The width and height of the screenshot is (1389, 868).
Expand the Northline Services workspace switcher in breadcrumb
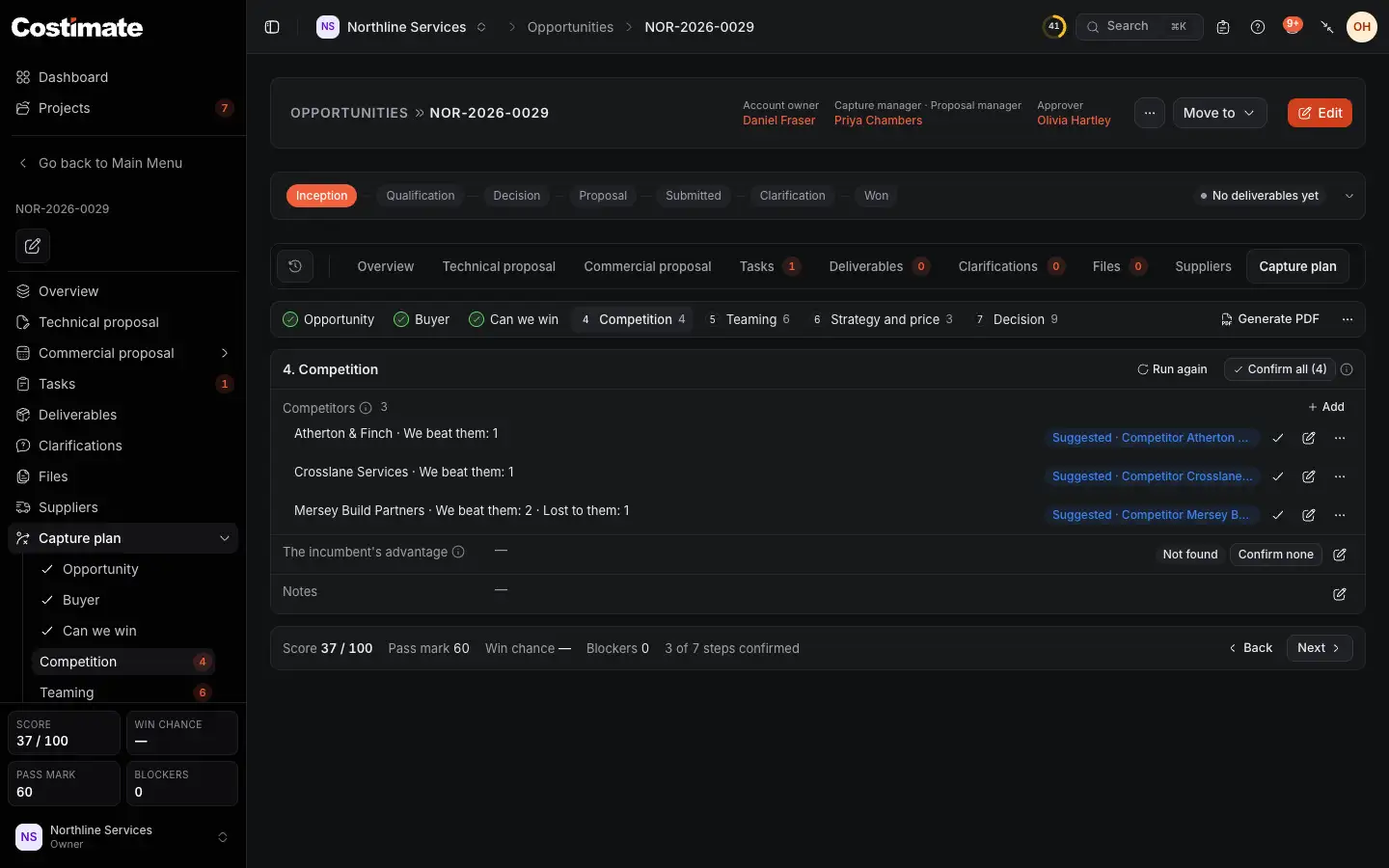pyautogui.click(x=481, y=27)
